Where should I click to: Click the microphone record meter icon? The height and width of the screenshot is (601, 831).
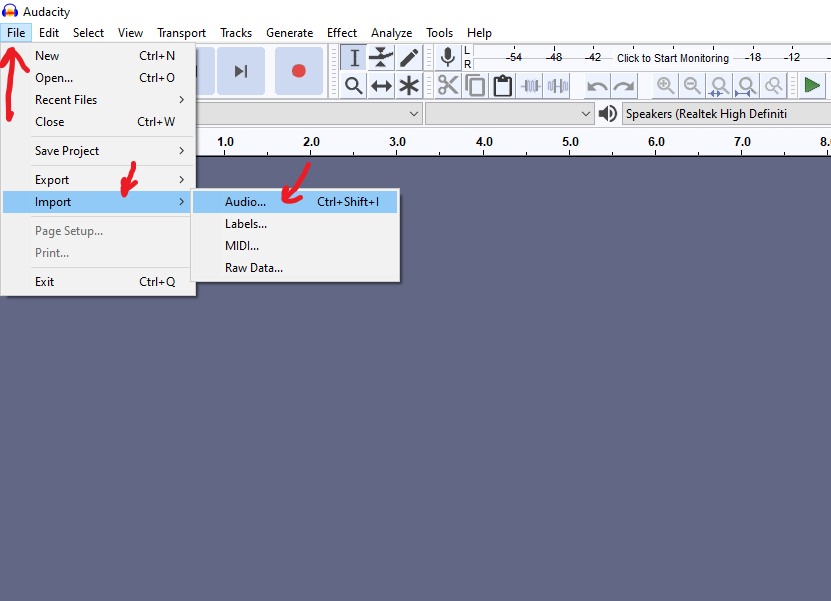coord(448,58)
